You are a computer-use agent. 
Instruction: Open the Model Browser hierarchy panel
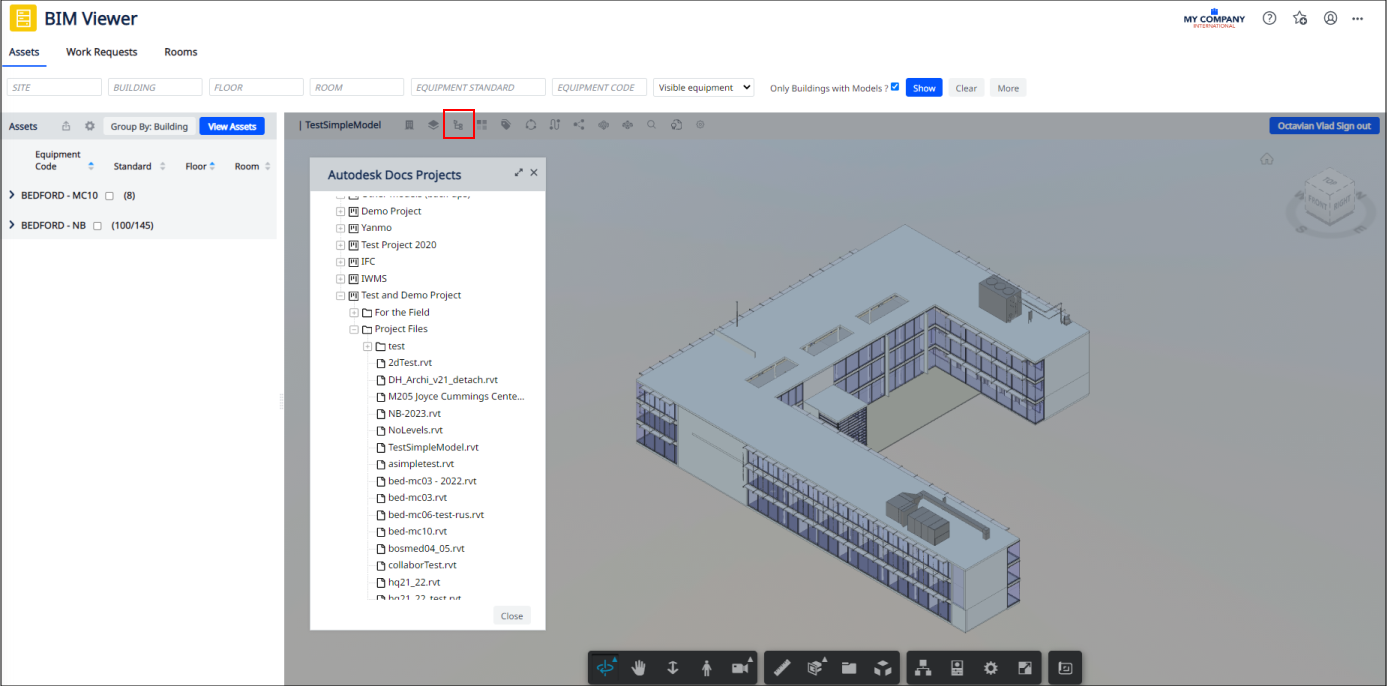click(x=924, y=668)
